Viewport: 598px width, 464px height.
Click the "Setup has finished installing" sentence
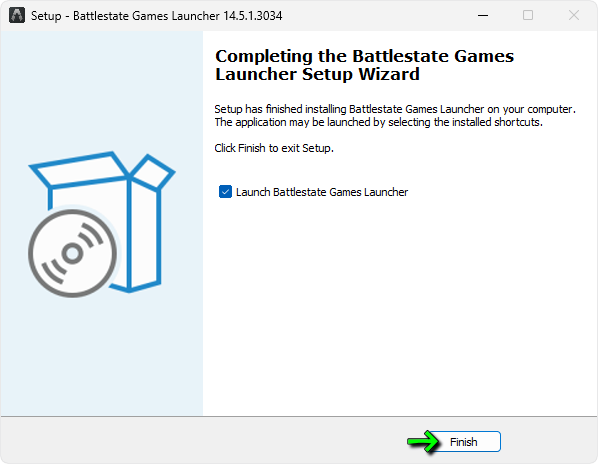click(395, 109)
